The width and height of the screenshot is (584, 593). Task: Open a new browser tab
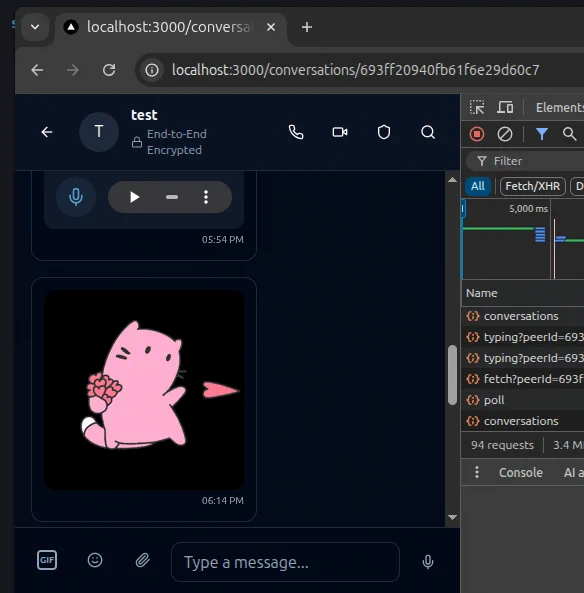pyautogui.click(x=307, y=27)
